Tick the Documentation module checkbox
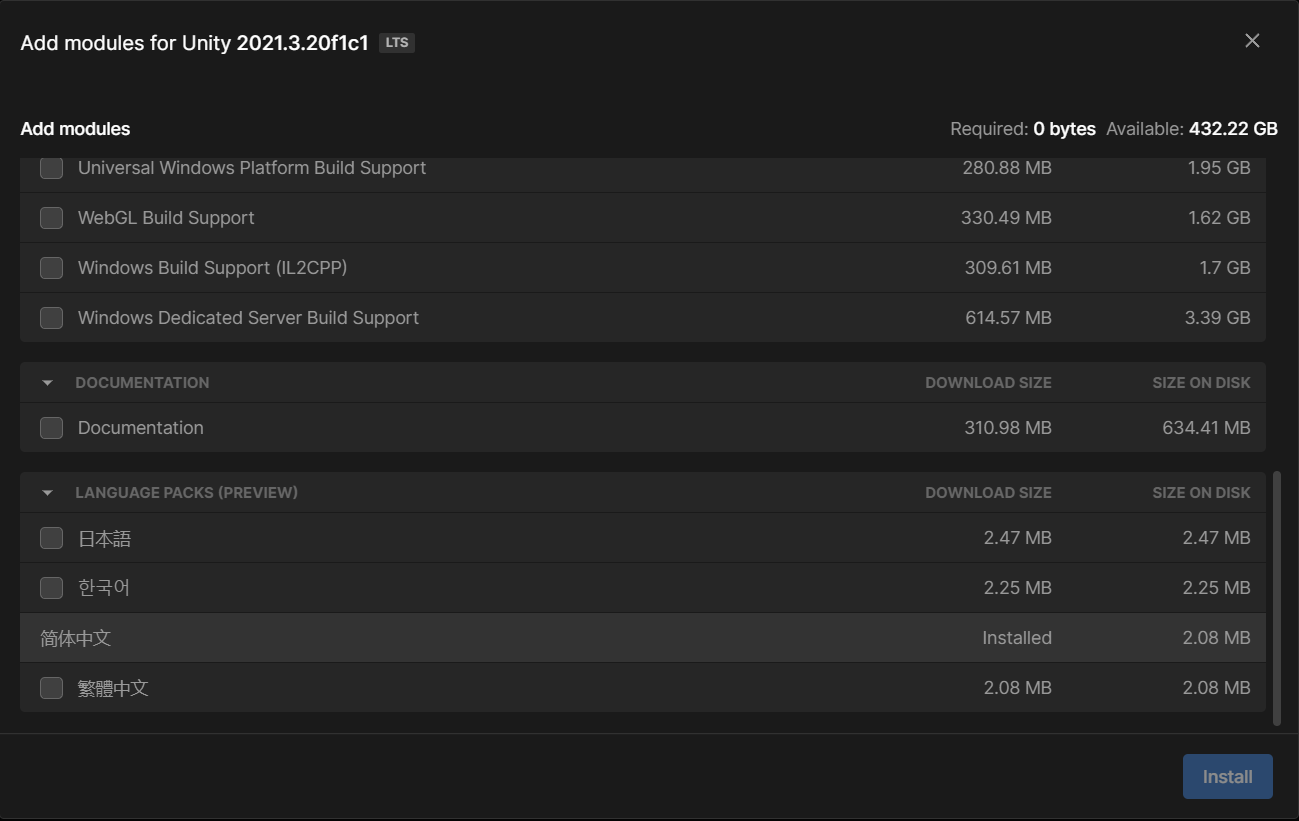The image size is (1299, 821). [51, 428]
